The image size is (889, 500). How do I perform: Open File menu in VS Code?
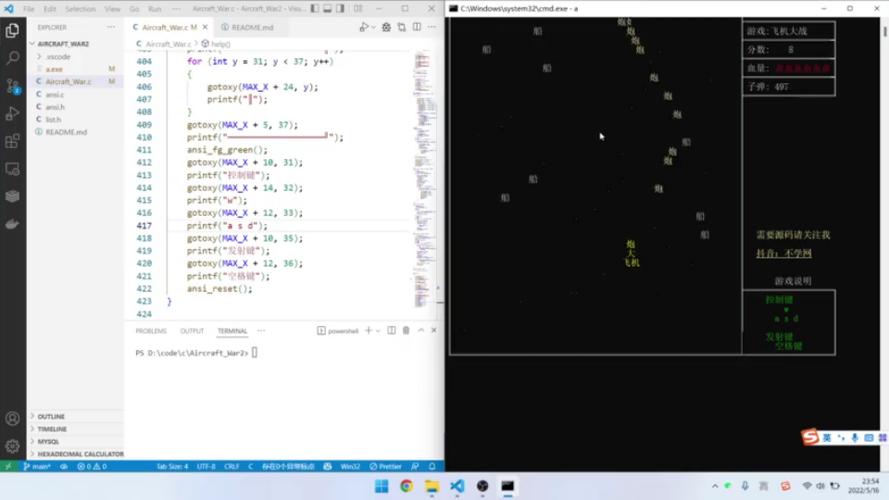tap(29, 9)
